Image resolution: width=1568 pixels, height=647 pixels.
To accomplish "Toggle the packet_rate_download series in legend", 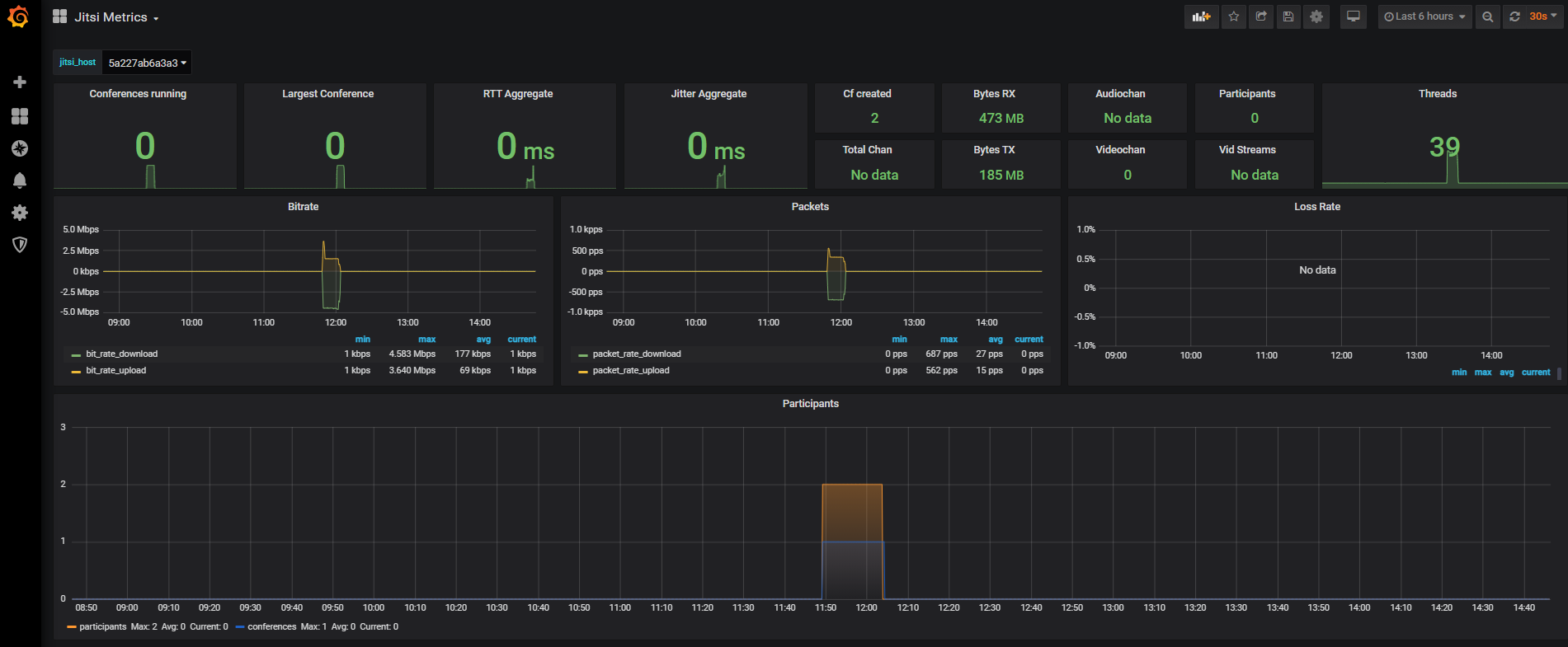I will 637,354.
